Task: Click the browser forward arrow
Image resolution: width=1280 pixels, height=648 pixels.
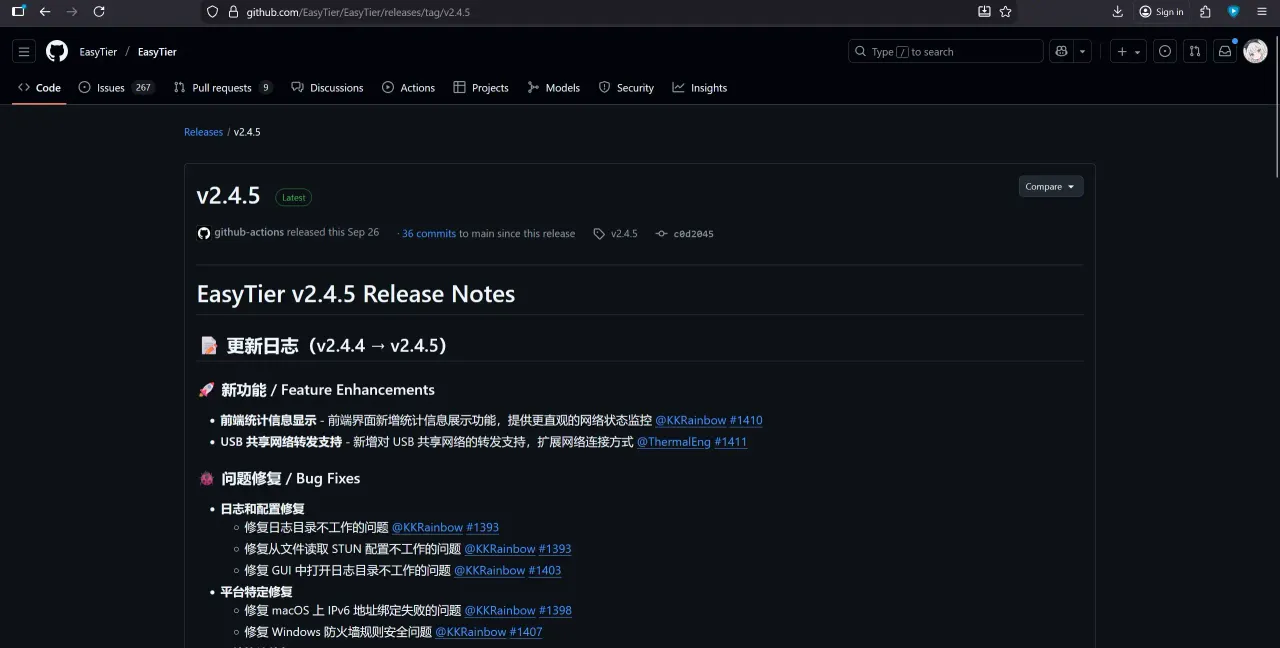Action: pos(71,12)
